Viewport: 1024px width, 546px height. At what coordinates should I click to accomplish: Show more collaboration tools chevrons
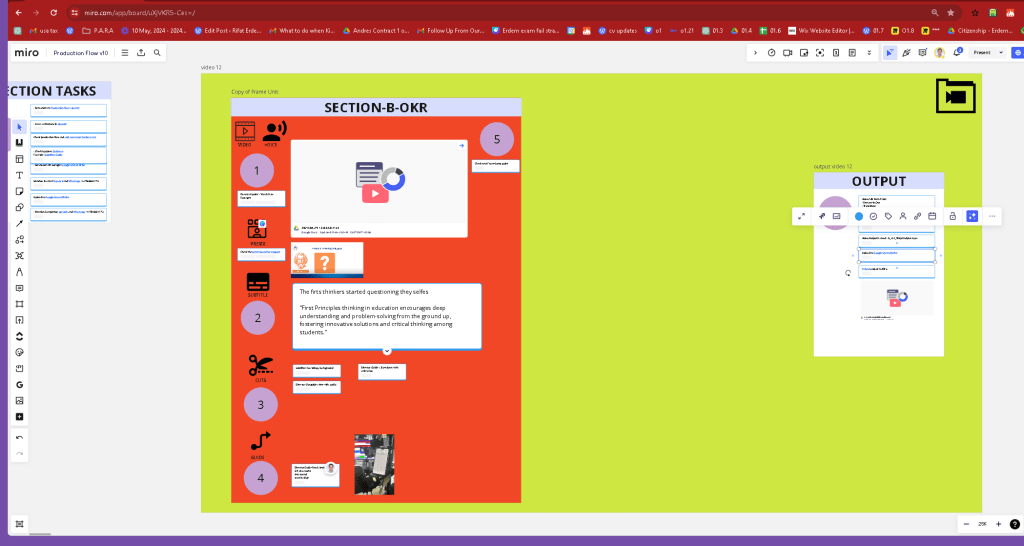(869, 53)
